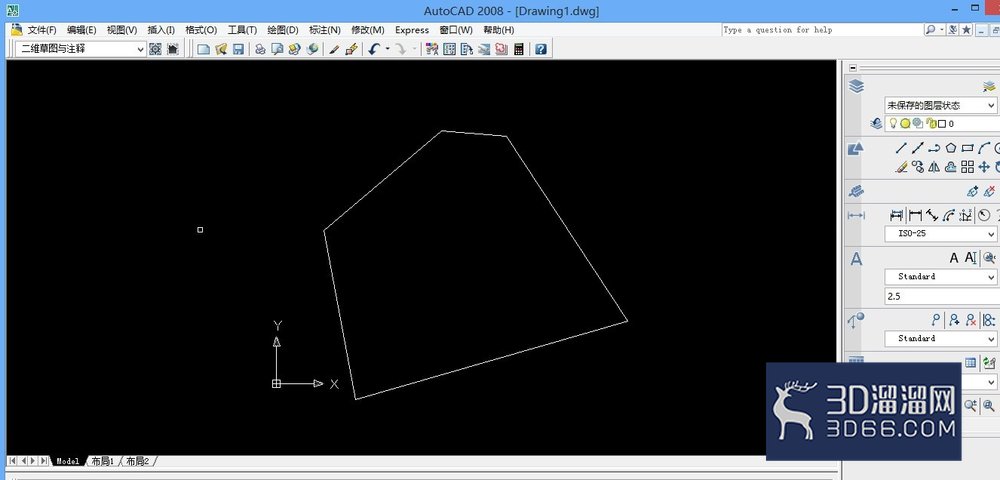The image size is (1000, 480).
Task: Click Workspace Settings gear icon
Action: 156,49
